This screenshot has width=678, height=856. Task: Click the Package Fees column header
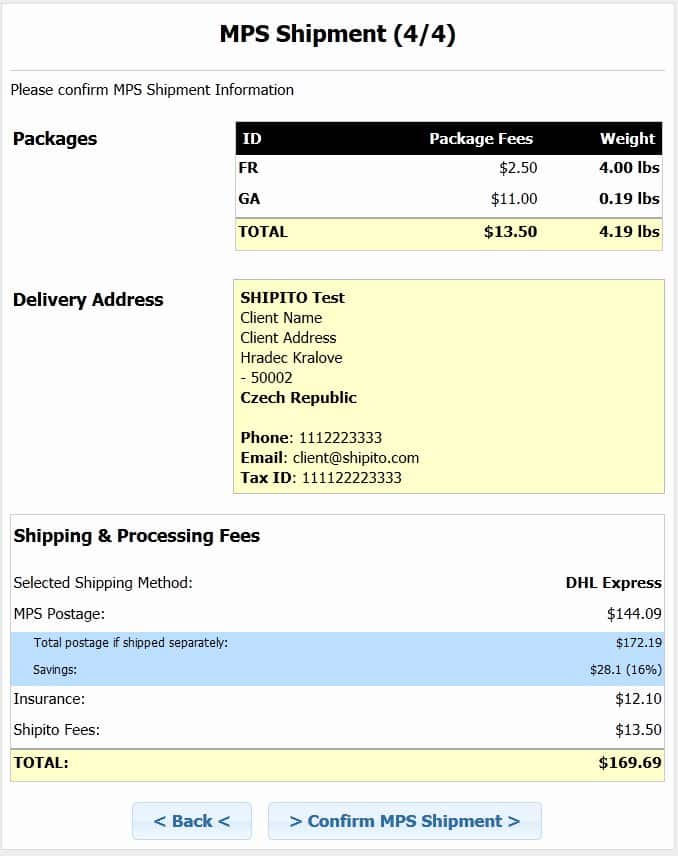(481, 139)
